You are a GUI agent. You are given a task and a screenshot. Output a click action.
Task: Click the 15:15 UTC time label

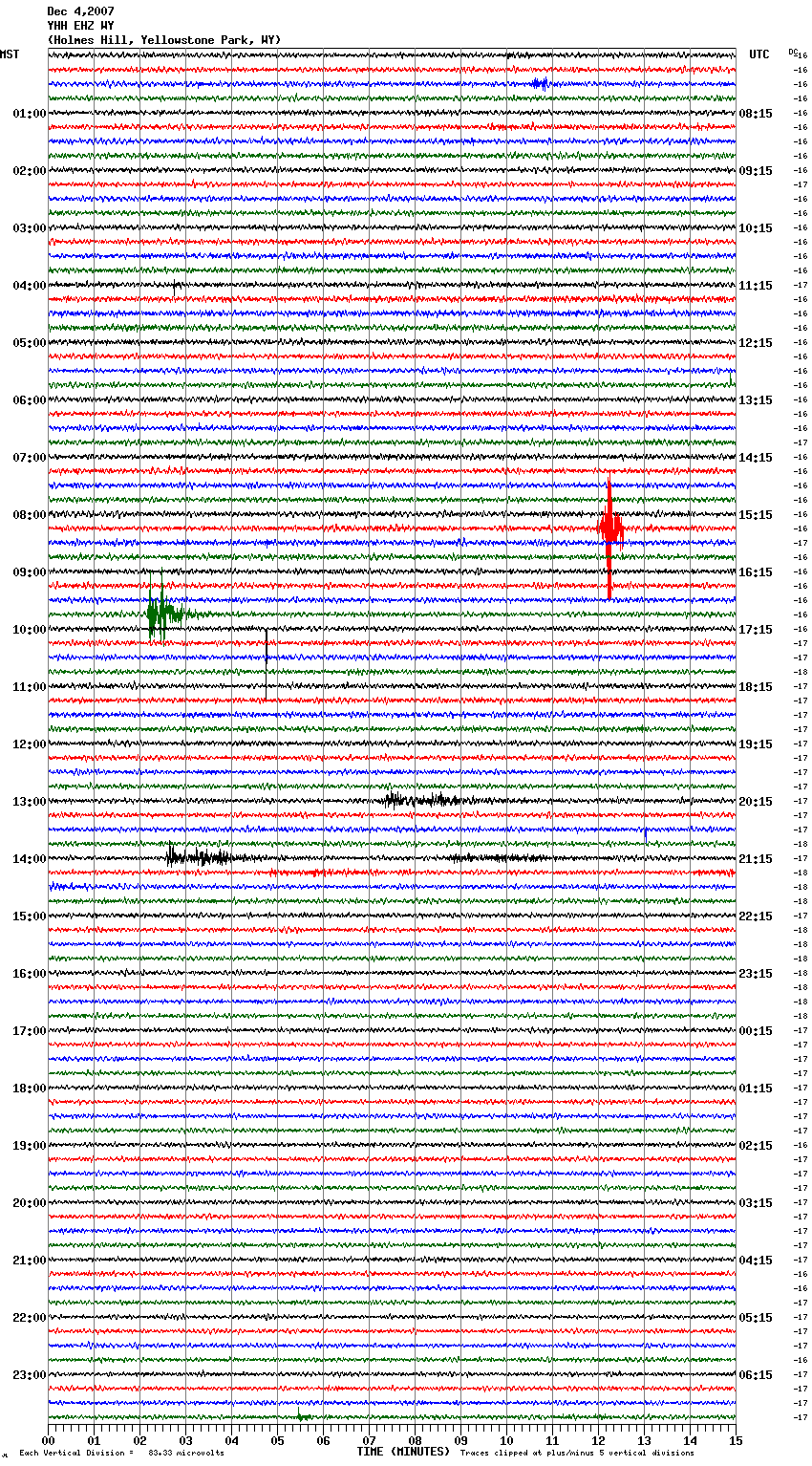click(x=756, y=515)
